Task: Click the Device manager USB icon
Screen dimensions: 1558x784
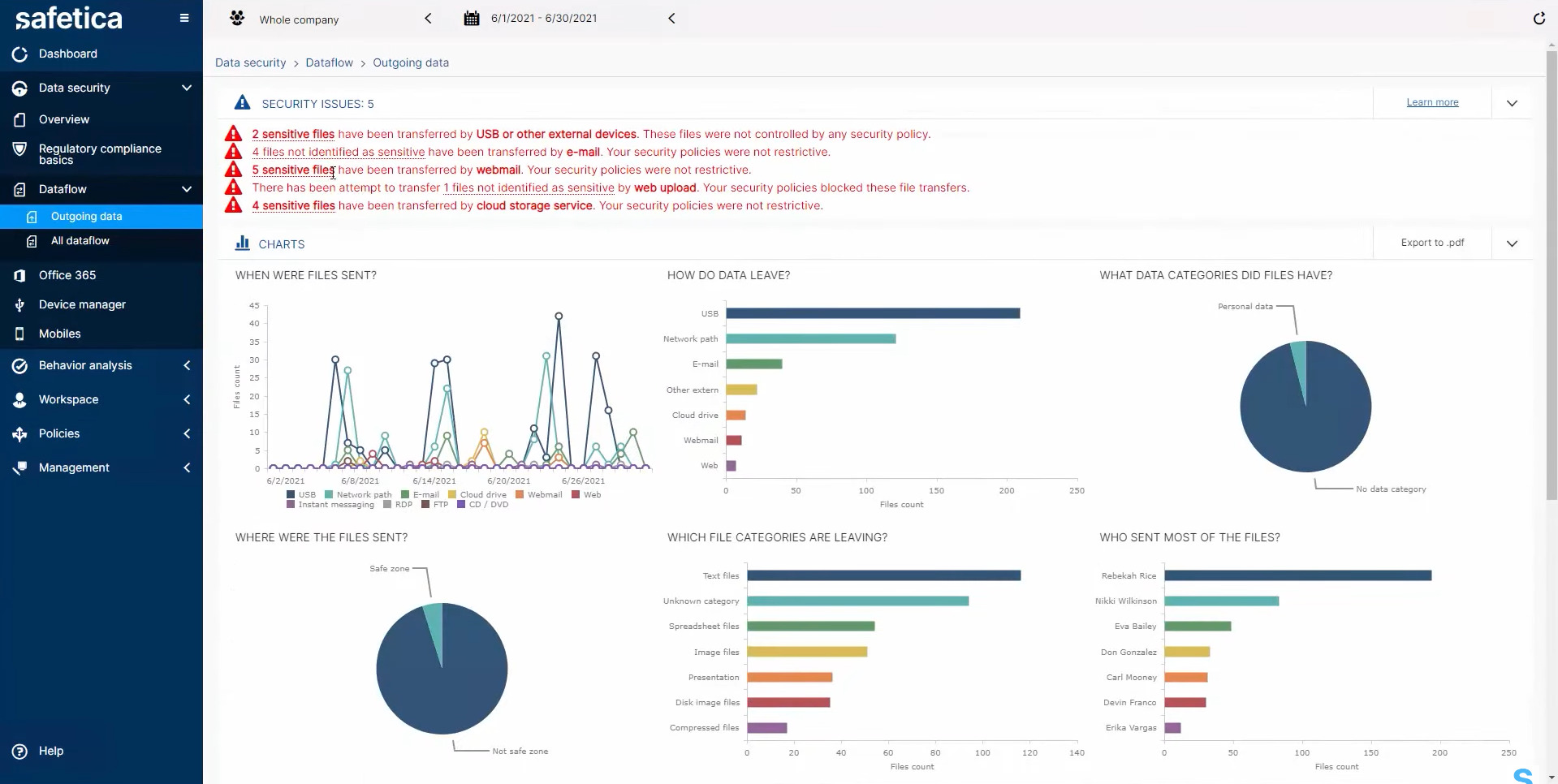Action: [x=19, y=304]
